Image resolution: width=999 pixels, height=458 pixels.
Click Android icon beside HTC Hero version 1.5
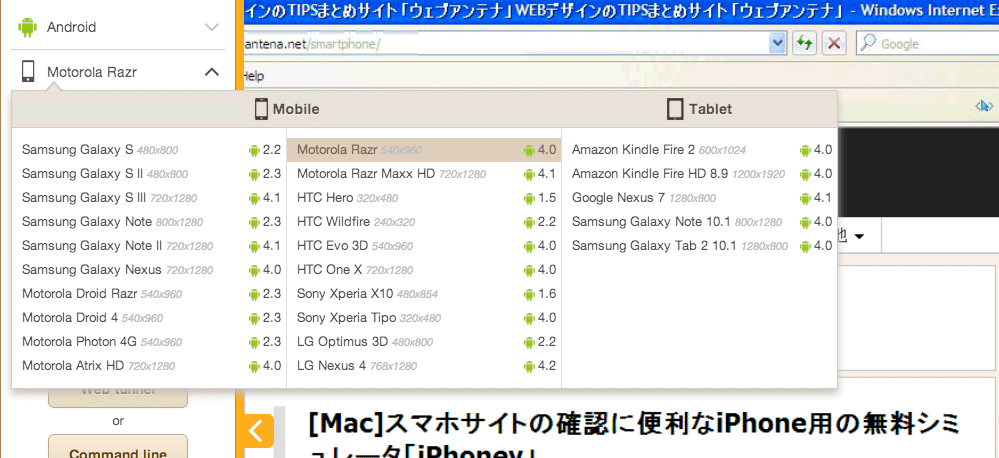529,199
